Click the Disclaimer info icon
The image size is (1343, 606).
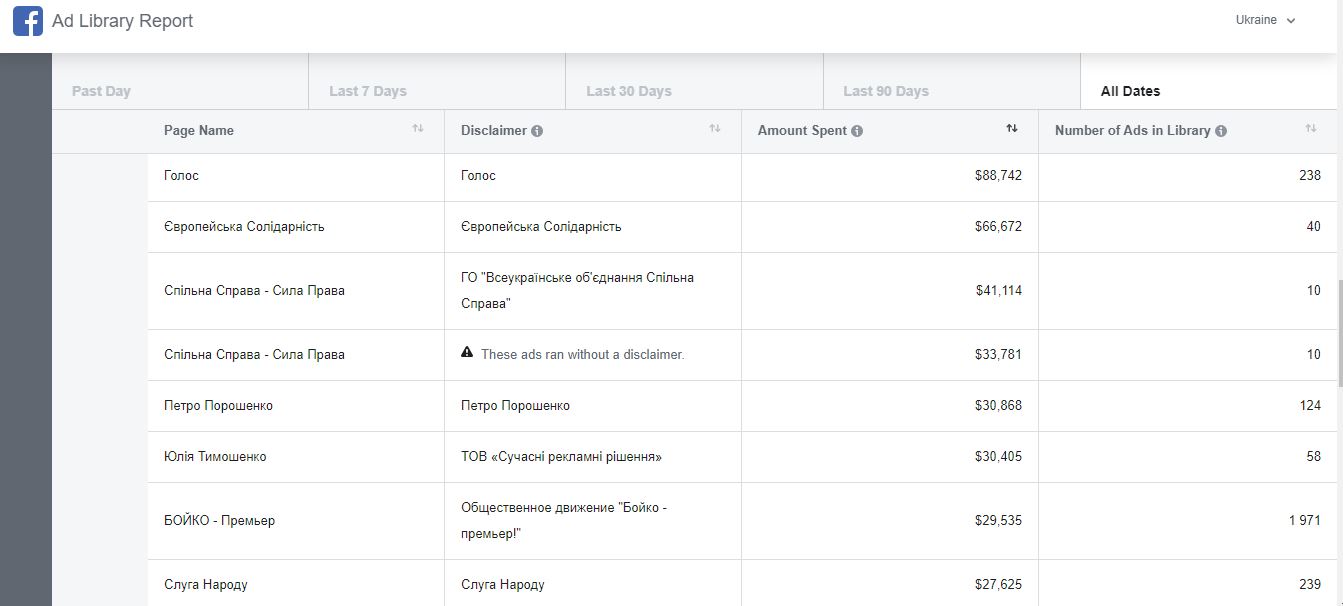(x=537, y=131)
